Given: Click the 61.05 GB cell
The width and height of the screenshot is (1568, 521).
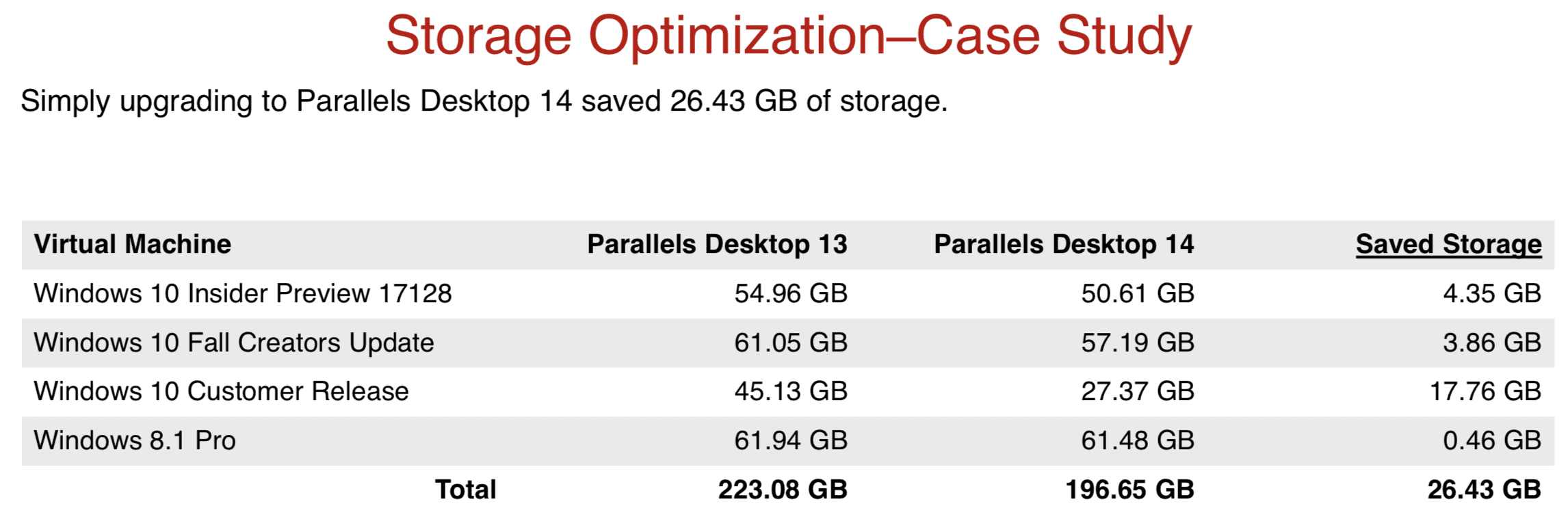Looking at the screenshot, I should 791,343.
